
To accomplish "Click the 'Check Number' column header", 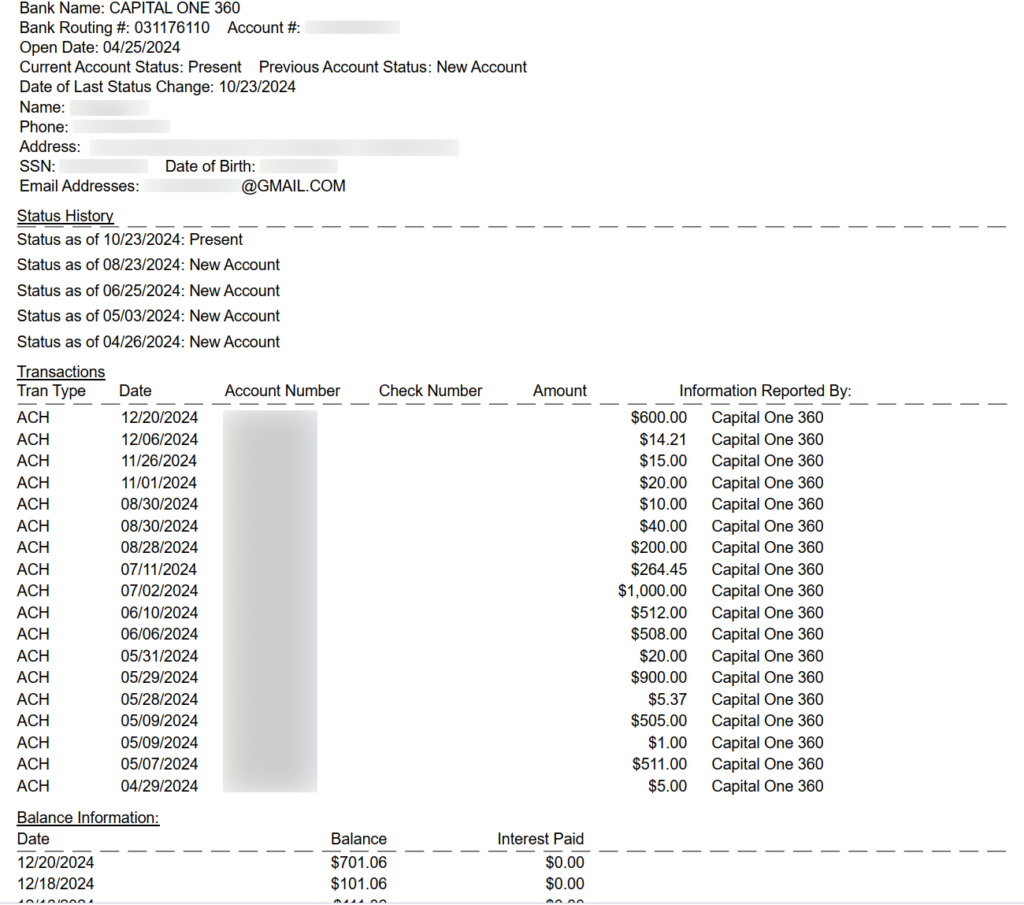I will point(430,391).
